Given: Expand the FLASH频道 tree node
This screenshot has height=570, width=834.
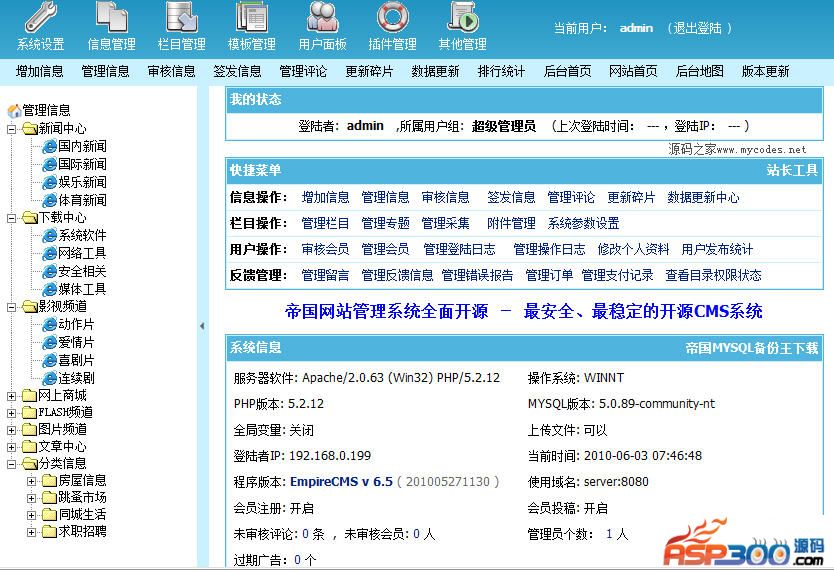Looking at the screenshot, I should [11, 413].
